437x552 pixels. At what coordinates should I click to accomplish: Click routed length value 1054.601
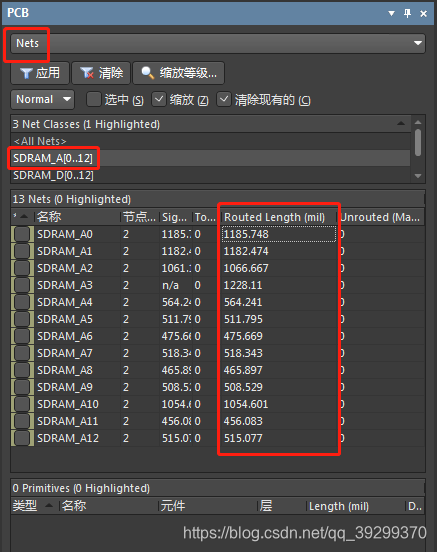click(246, 404)
